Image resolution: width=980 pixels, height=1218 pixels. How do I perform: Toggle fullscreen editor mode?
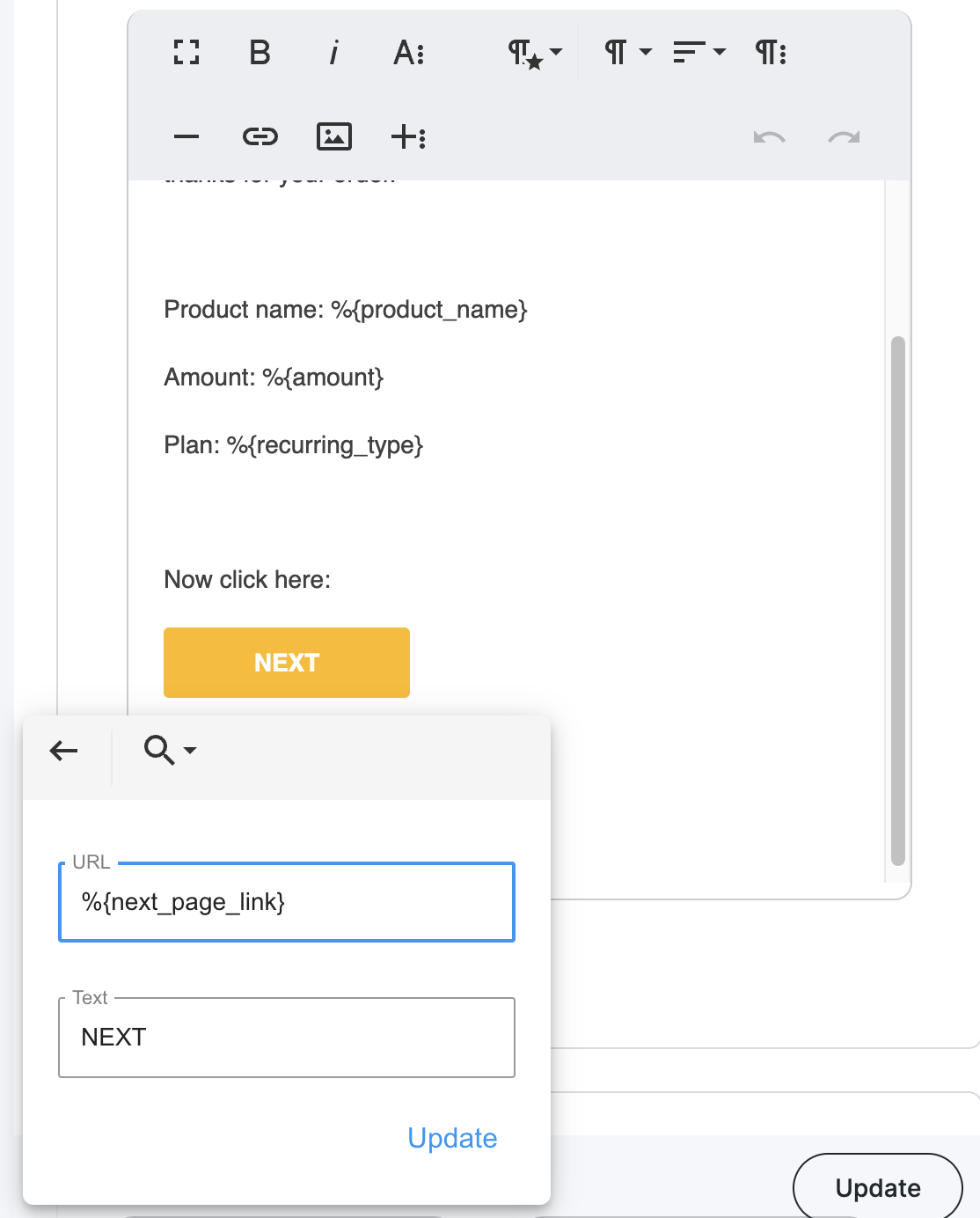[186, 53]
